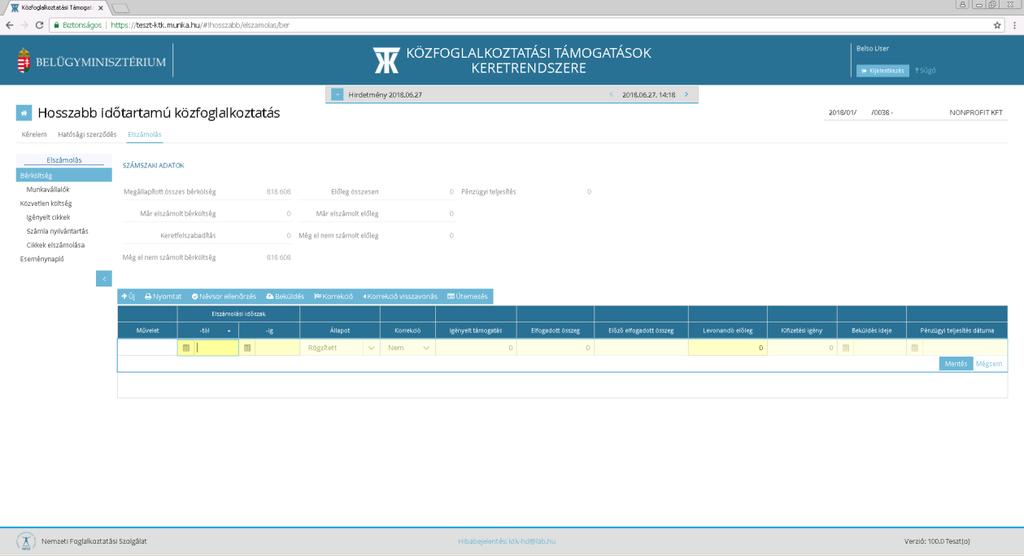Click the Korrekció toolbar button
This screenshot has height=556, width=1024.
click(x=333, y=297)
